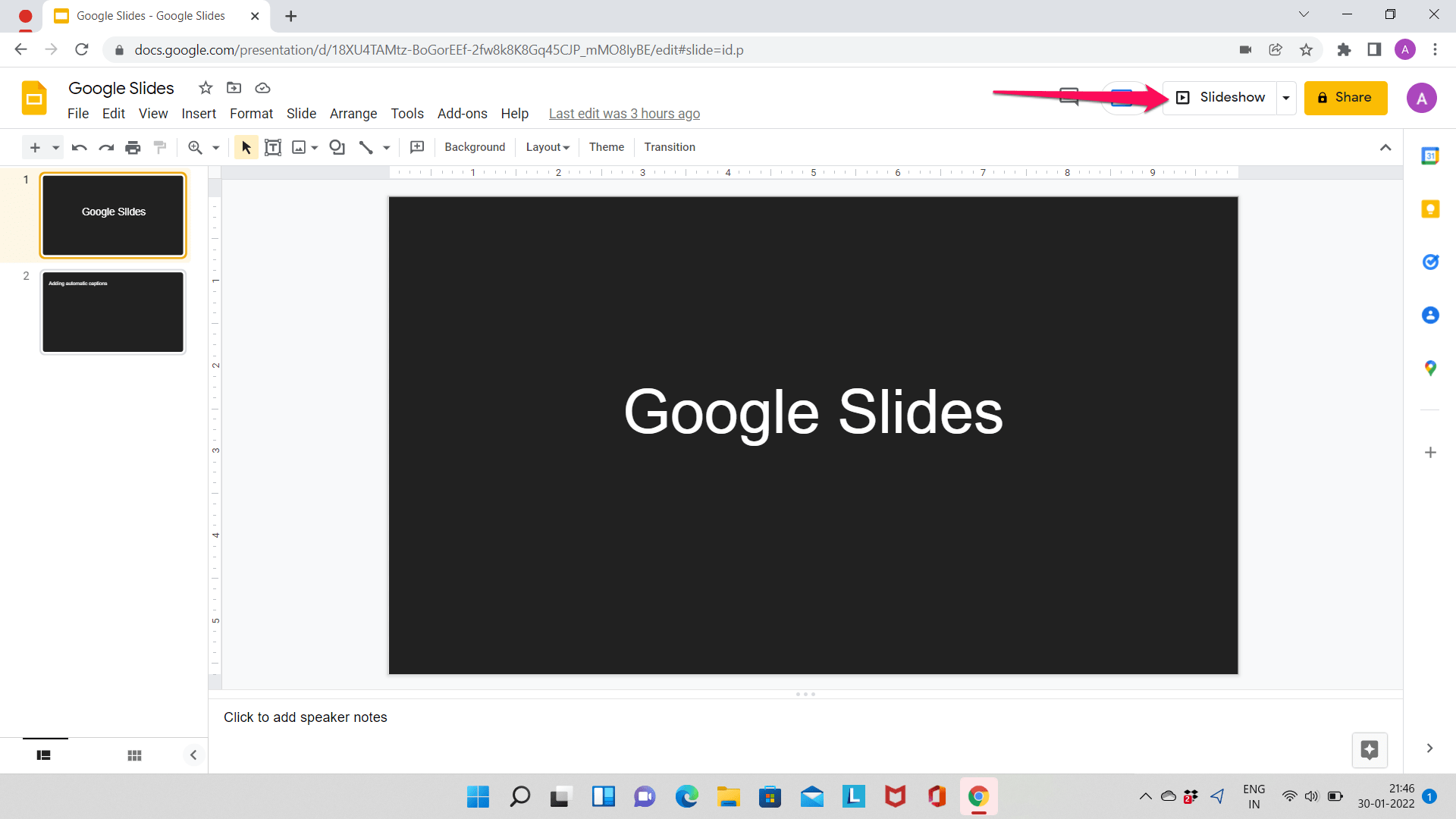Get add-ons with side panel plus
Image resolution: width=1456 pixels, height=819 pixels.
(1430, 453)
